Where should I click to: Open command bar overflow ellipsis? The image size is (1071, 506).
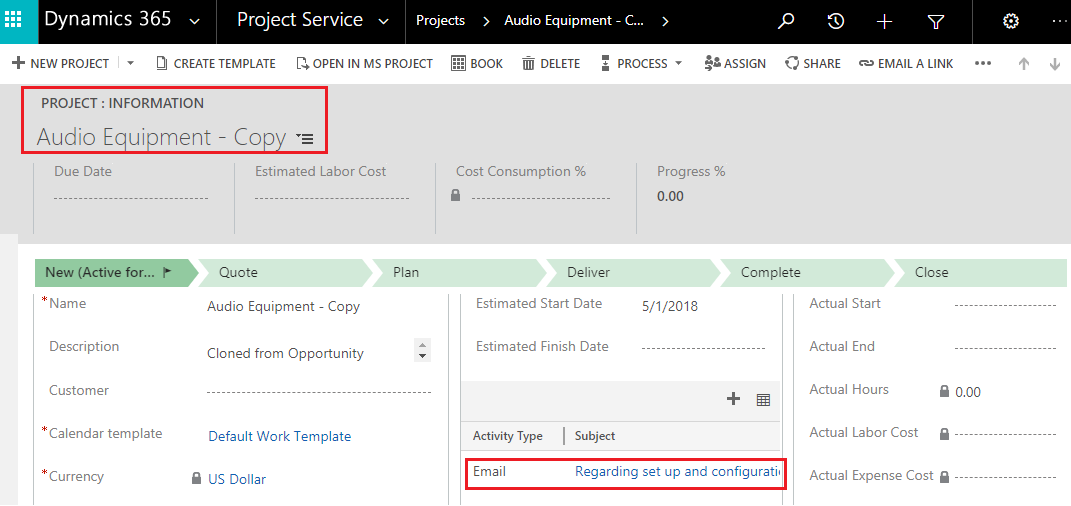(983, 64)
